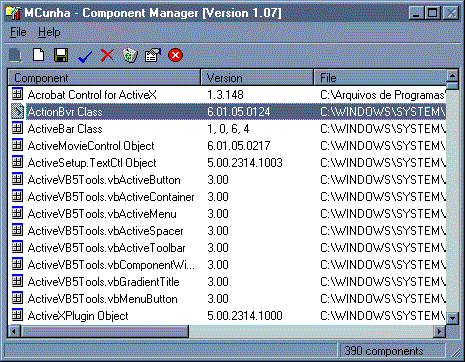Click icon beside vbActiveSpacer row
Viewport: 465px width, 362px height.
tap(17, 230)
